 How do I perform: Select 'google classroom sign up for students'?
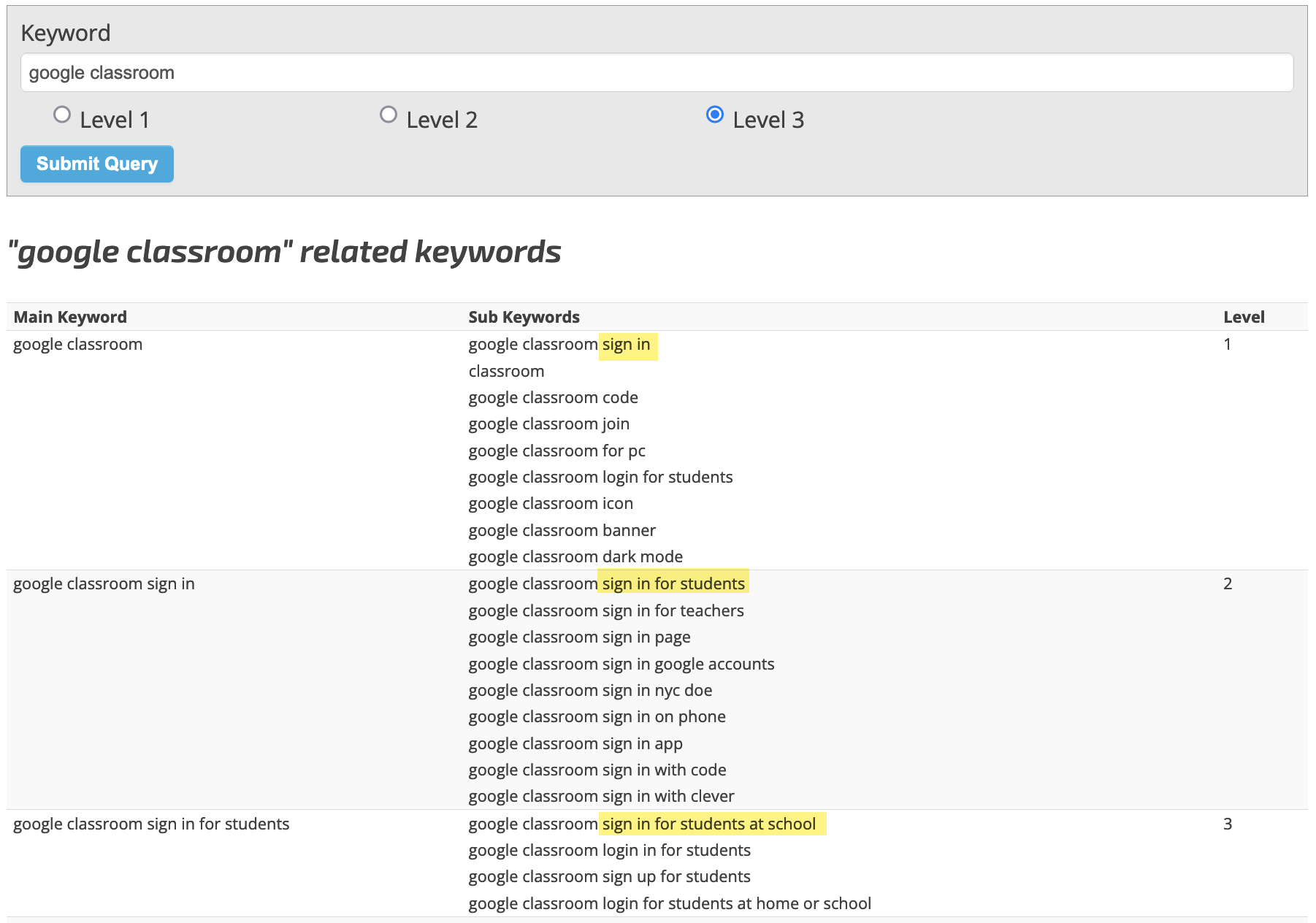(x=609, y=876)
